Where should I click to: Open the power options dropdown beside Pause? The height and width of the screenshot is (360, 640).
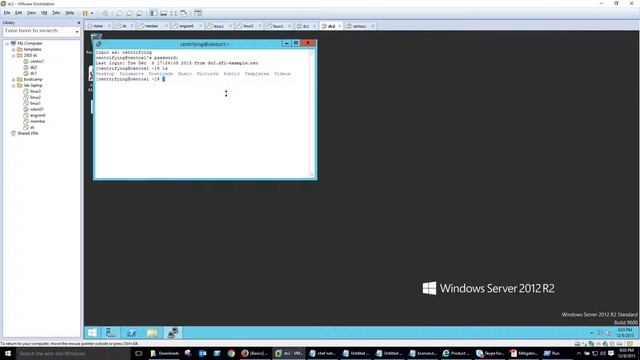tap(92, 13)
